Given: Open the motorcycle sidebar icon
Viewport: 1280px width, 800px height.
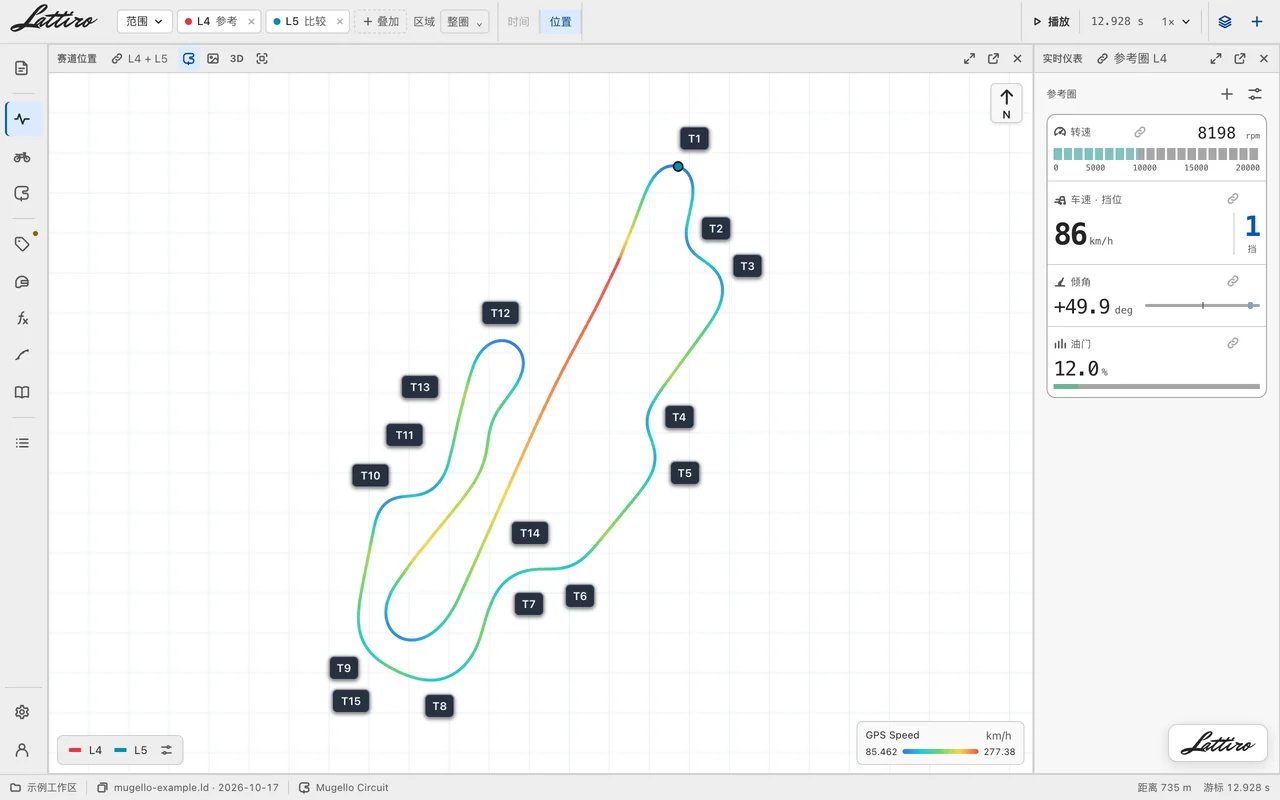Looking at the screenshot, I should pos(22,157).
